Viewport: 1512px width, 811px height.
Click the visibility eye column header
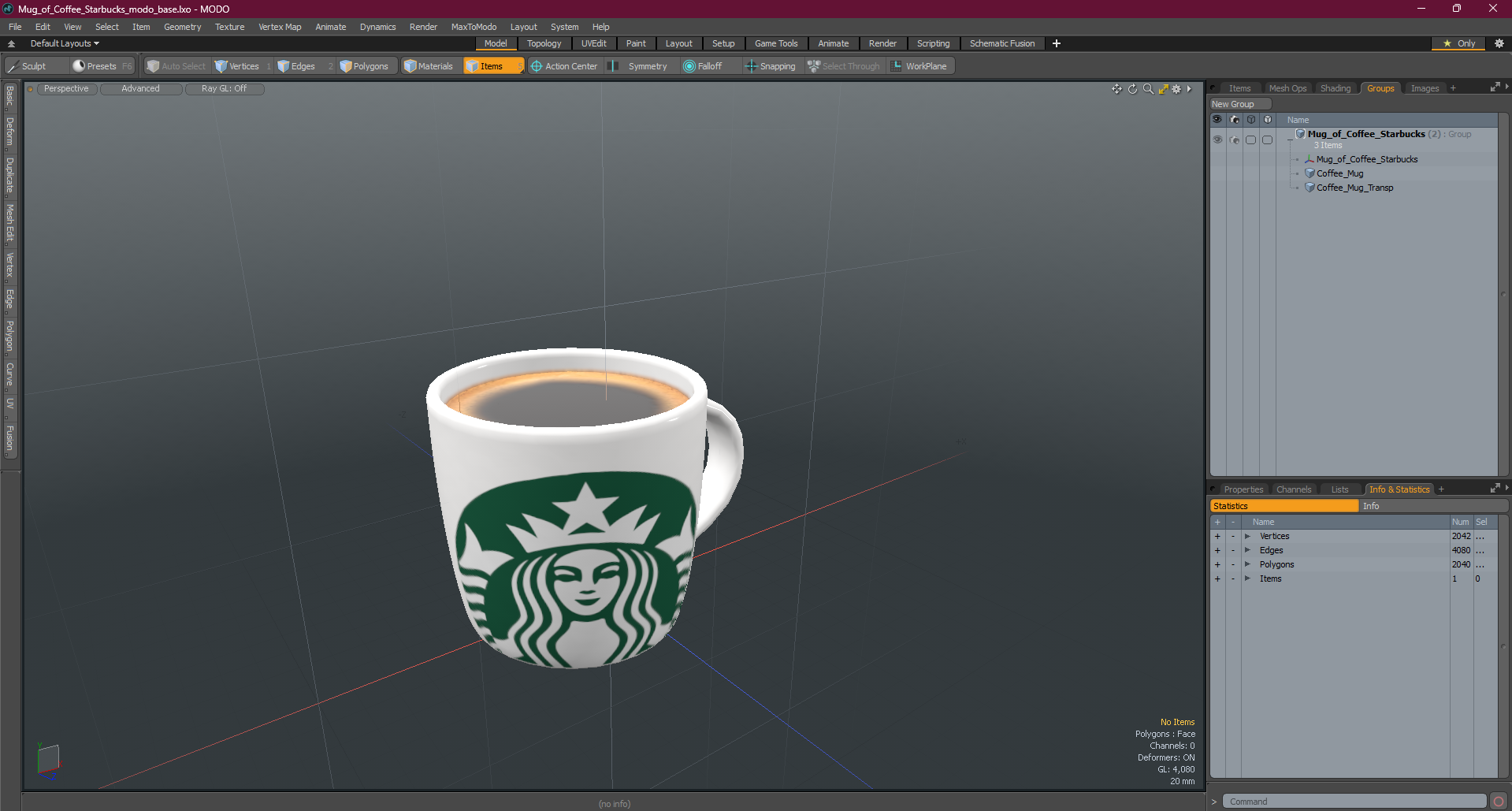(x=1217, y=120)
